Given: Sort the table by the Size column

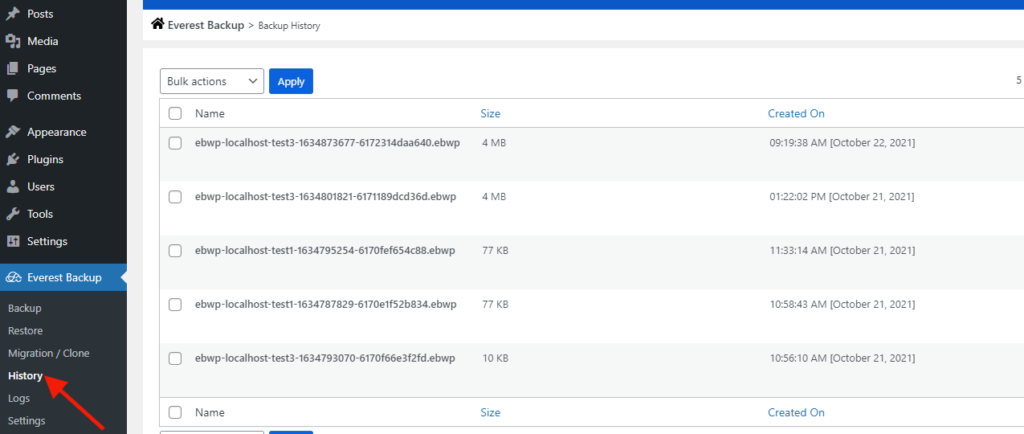Looking at the screenshot, I should pos(490,114).
